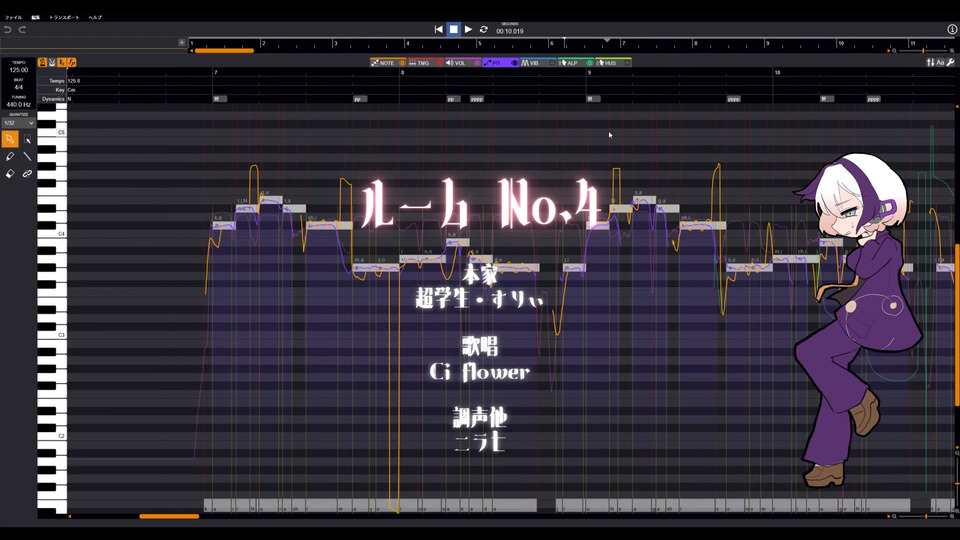960x540 pixels.
Task: Toggle HUS layer visibility box
Action: pyautogui.click(x=627, y=63)
